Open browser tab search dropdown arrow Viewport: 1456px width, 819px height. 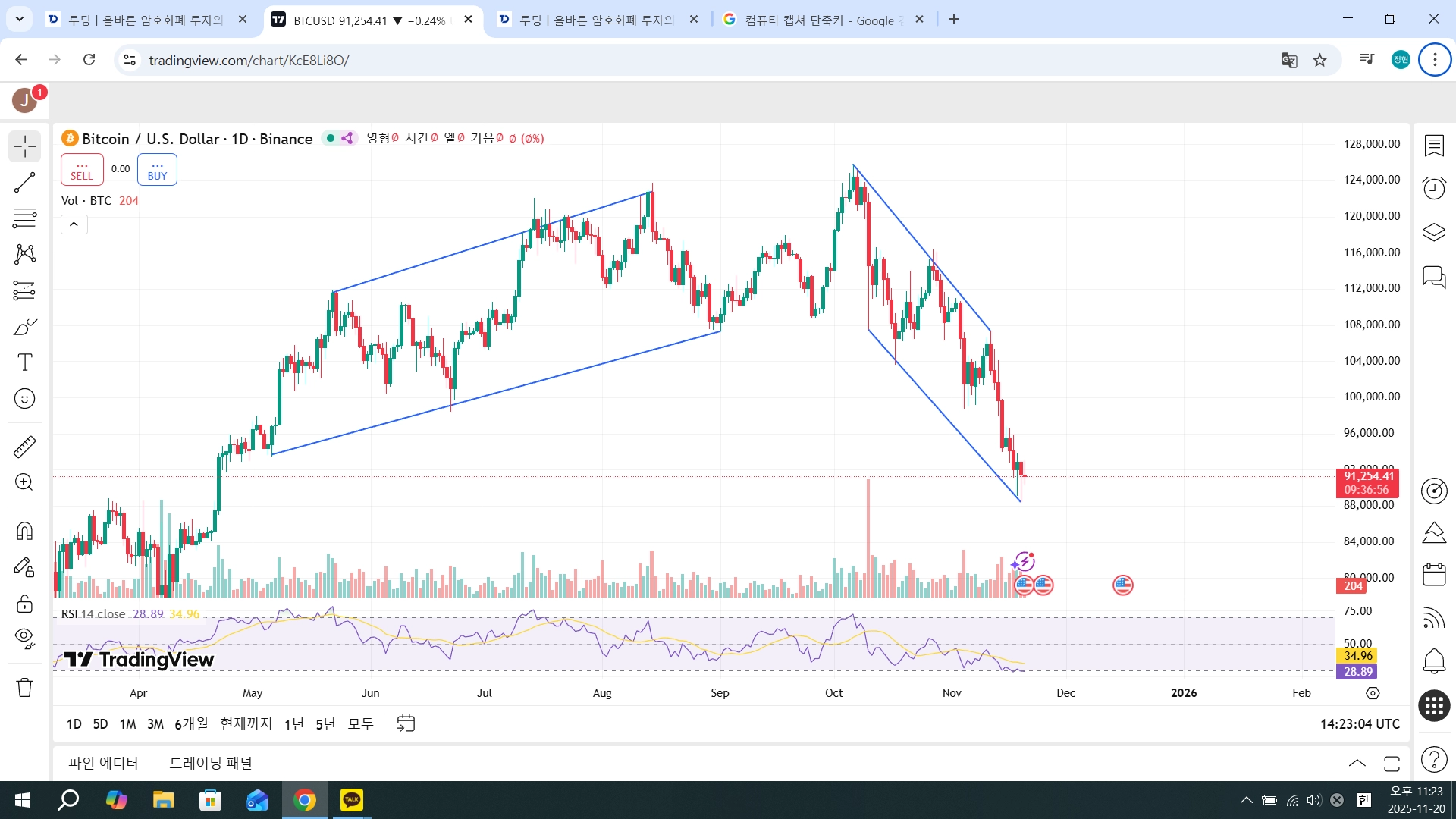(x=20, y=19)
